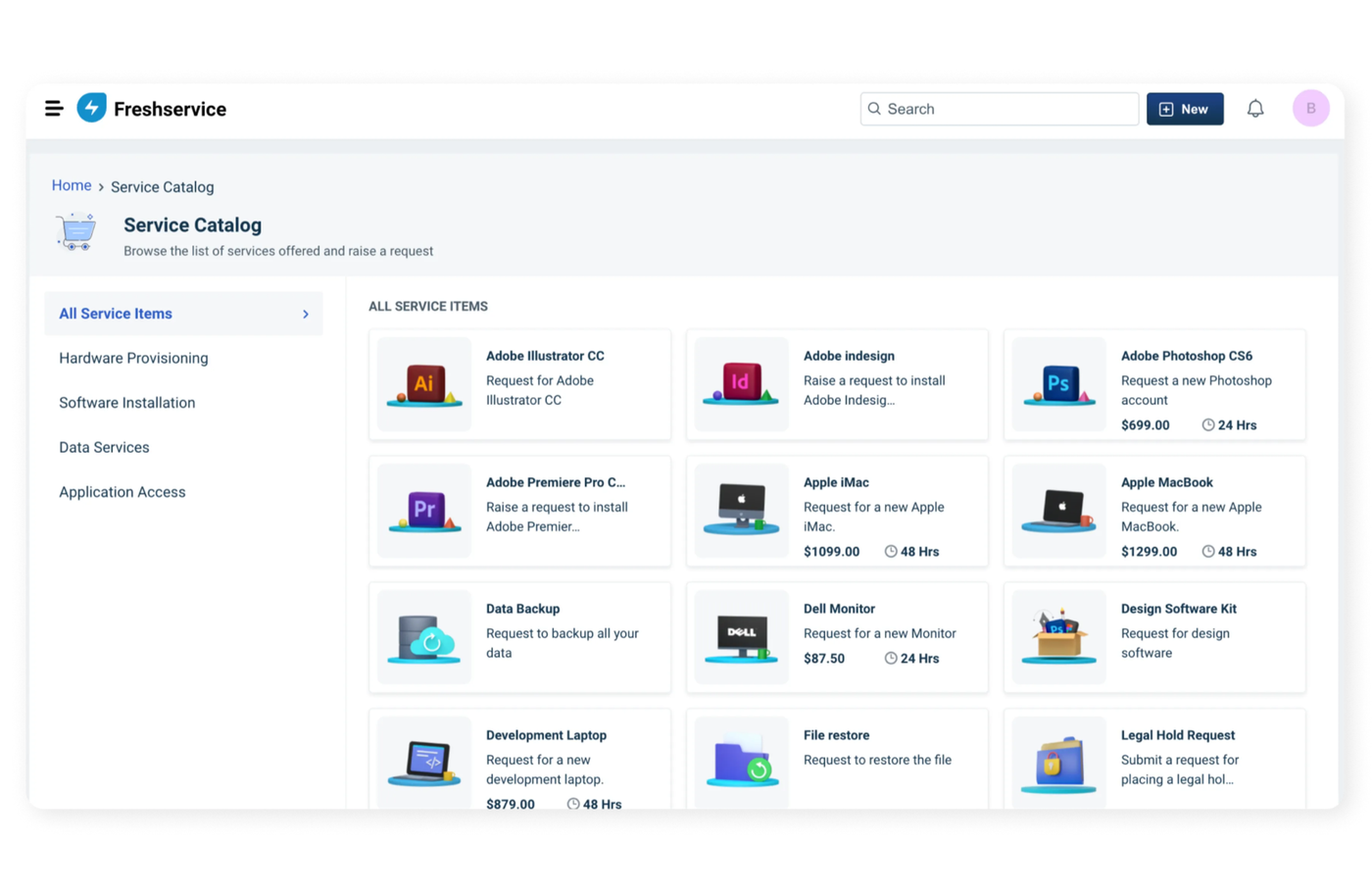The width and height of the screenshot is (1372, 892).
Task: Click the $699.00 Photoshop price
Action: (x=1146, y=425)
